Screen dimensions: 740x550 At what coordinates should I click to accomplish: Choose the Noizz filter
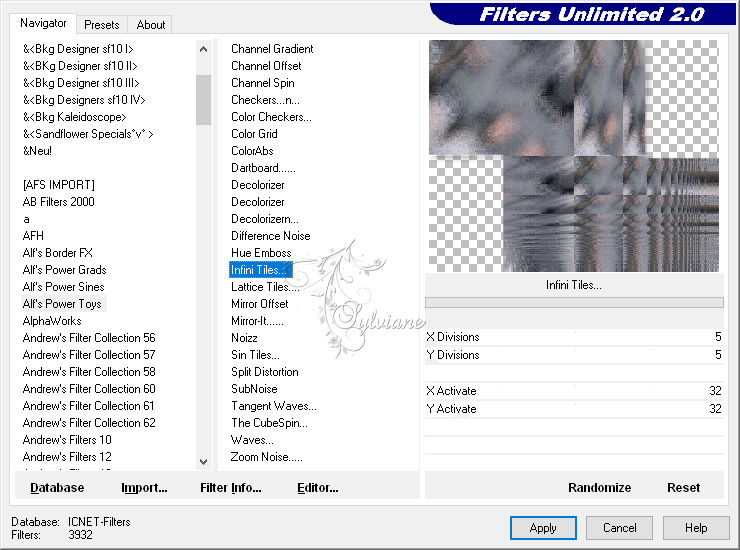click(x=244, y=338)
